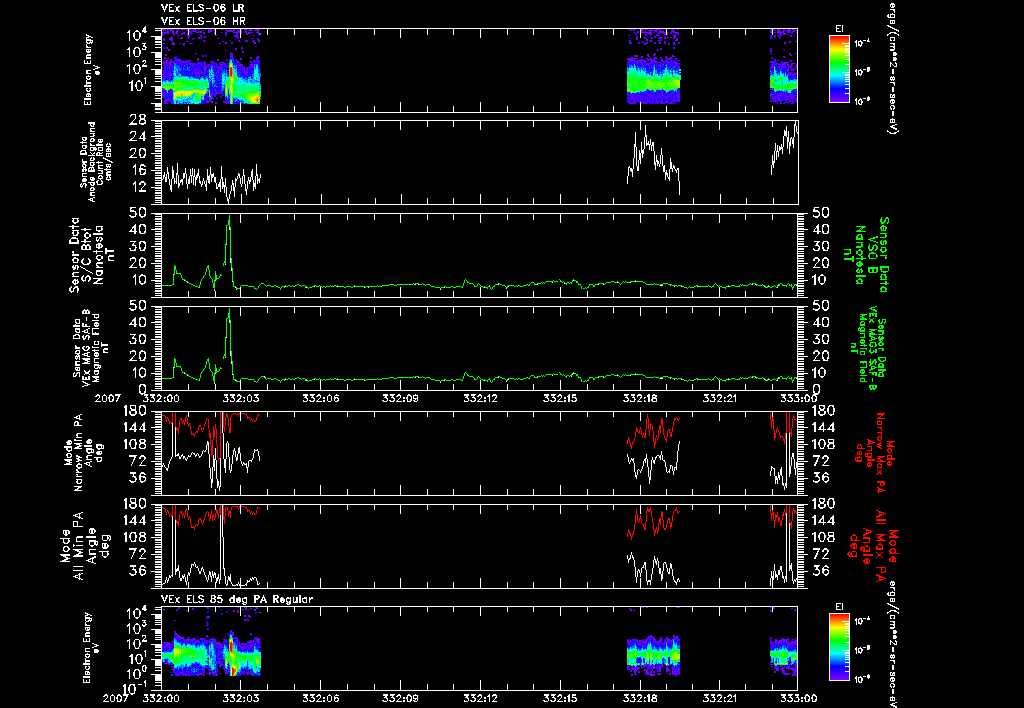Viewport: 1024px width, 708px height.
Task: Click the color bar beside the 85 deg PA spectrogram
Action: pyautogui.click(x=839, y=647)
